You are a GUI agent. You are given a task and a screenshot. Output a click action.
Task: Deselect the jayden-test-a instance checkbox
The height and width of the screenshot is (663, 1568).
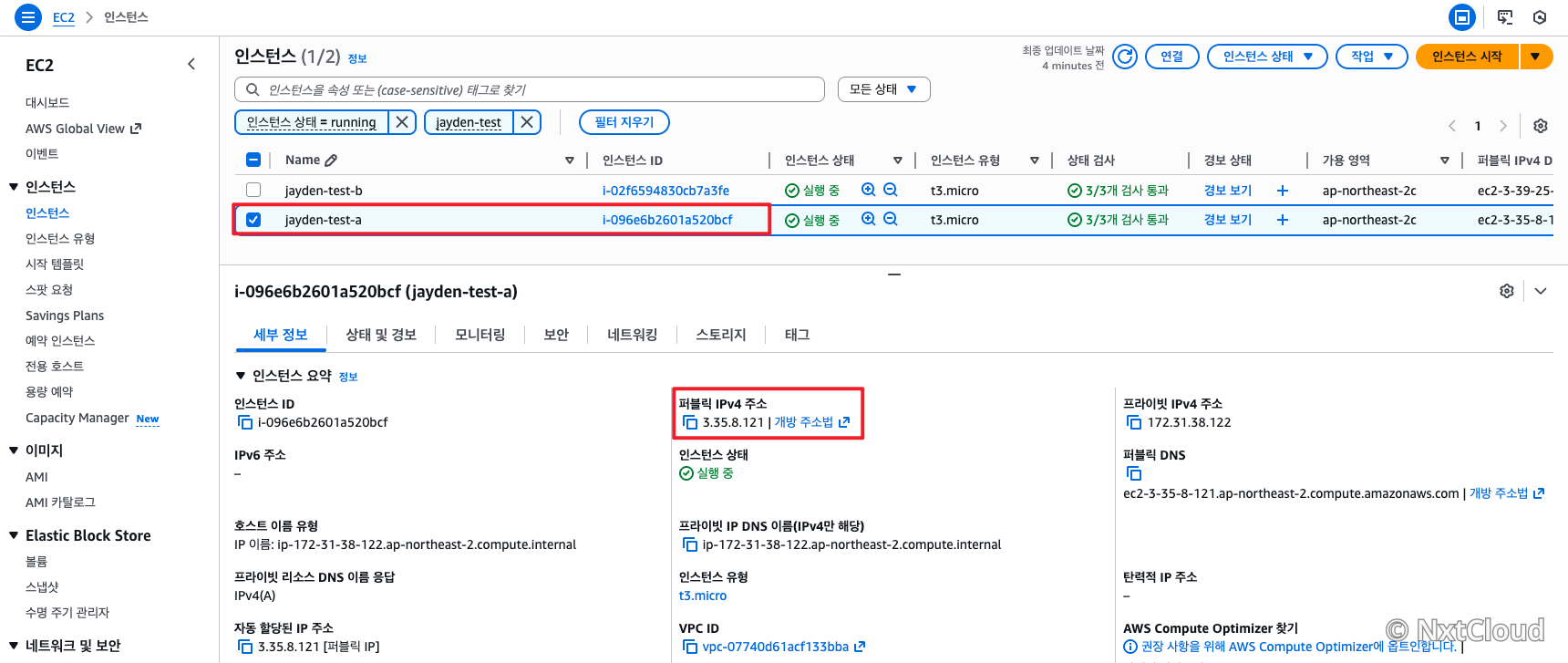(x=253, y=220)
